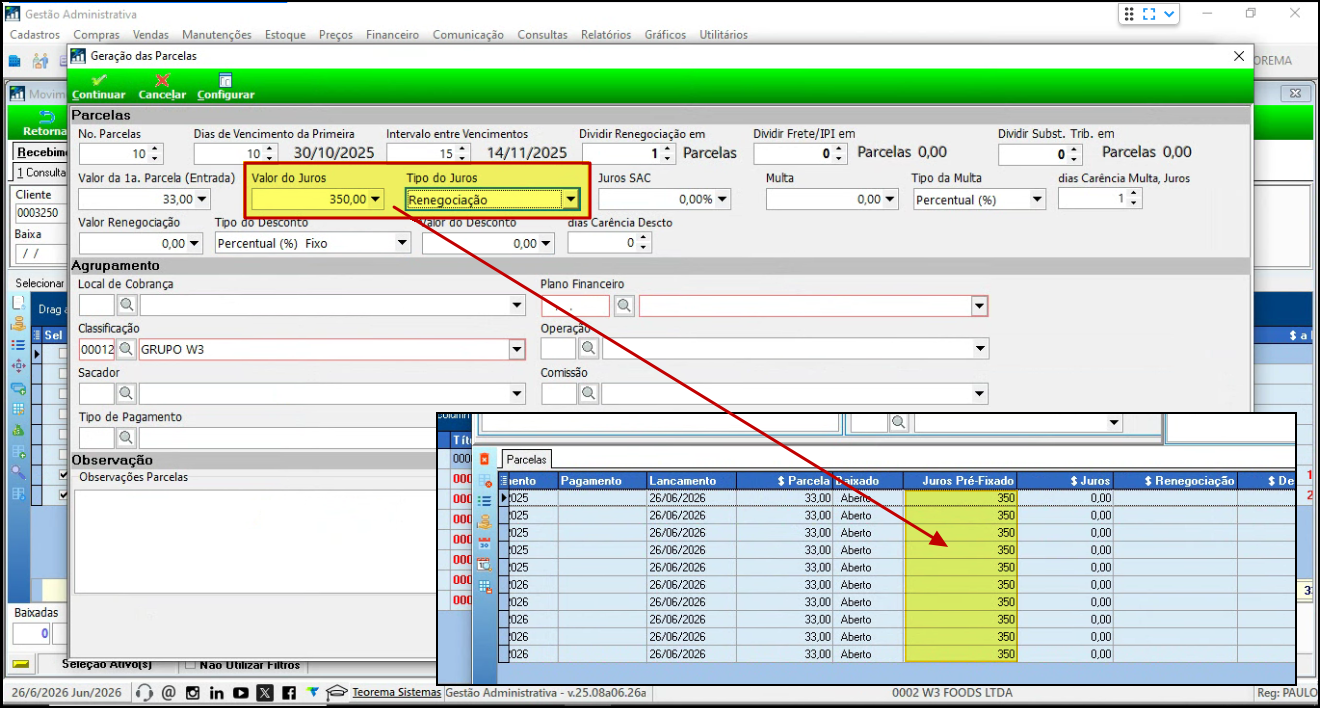
Task: Expand the Plano Financeiro dropdown arrow
Action: click(980, 306)
